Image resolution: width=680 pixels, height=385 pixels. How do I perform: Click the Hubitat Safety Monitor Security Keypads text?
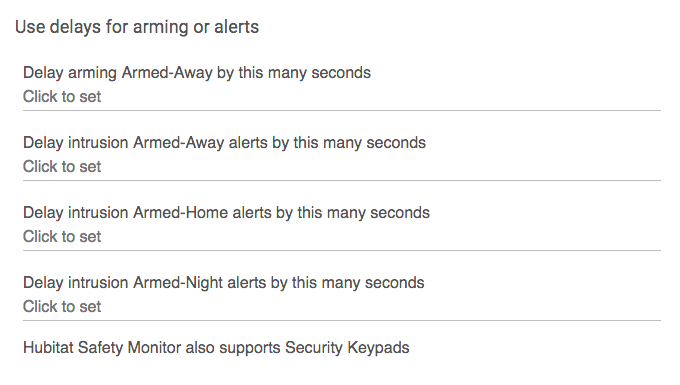(216, 348)
